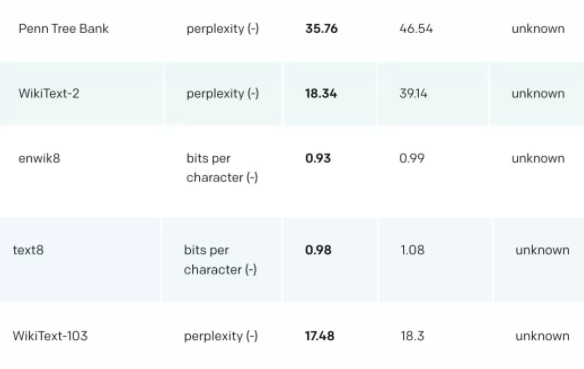The width and height of the screenshot is (584, 369).
Task: Select the enwik8 dataset label
Action: [39, 158]
